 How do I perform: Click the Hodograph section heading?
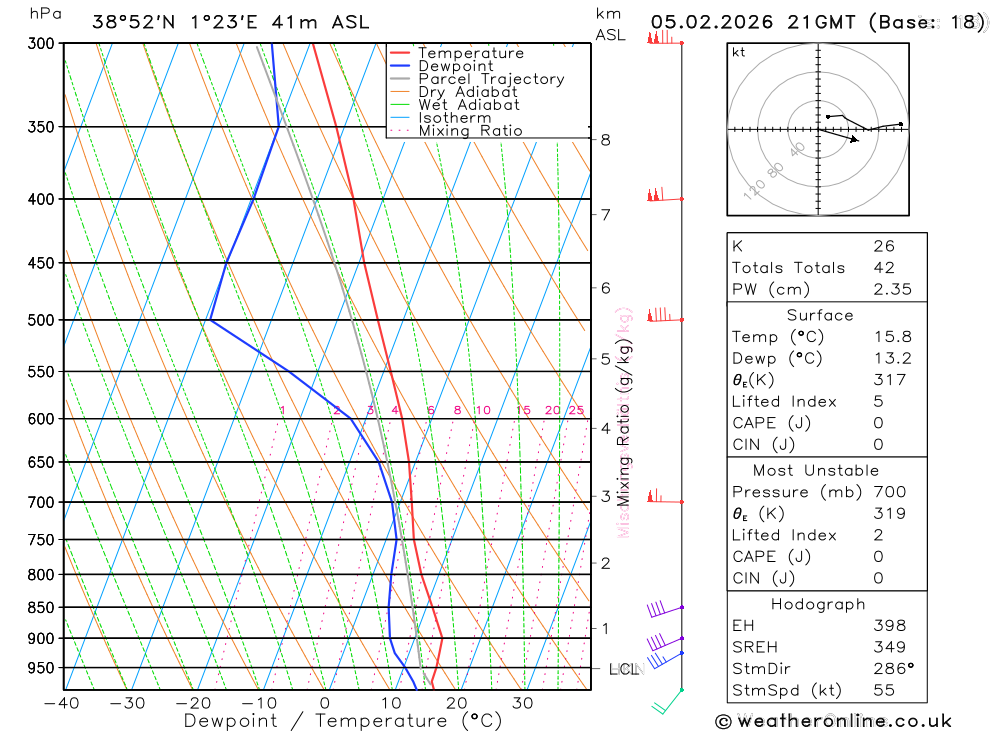pyautogui.click(x=818, y=604)
